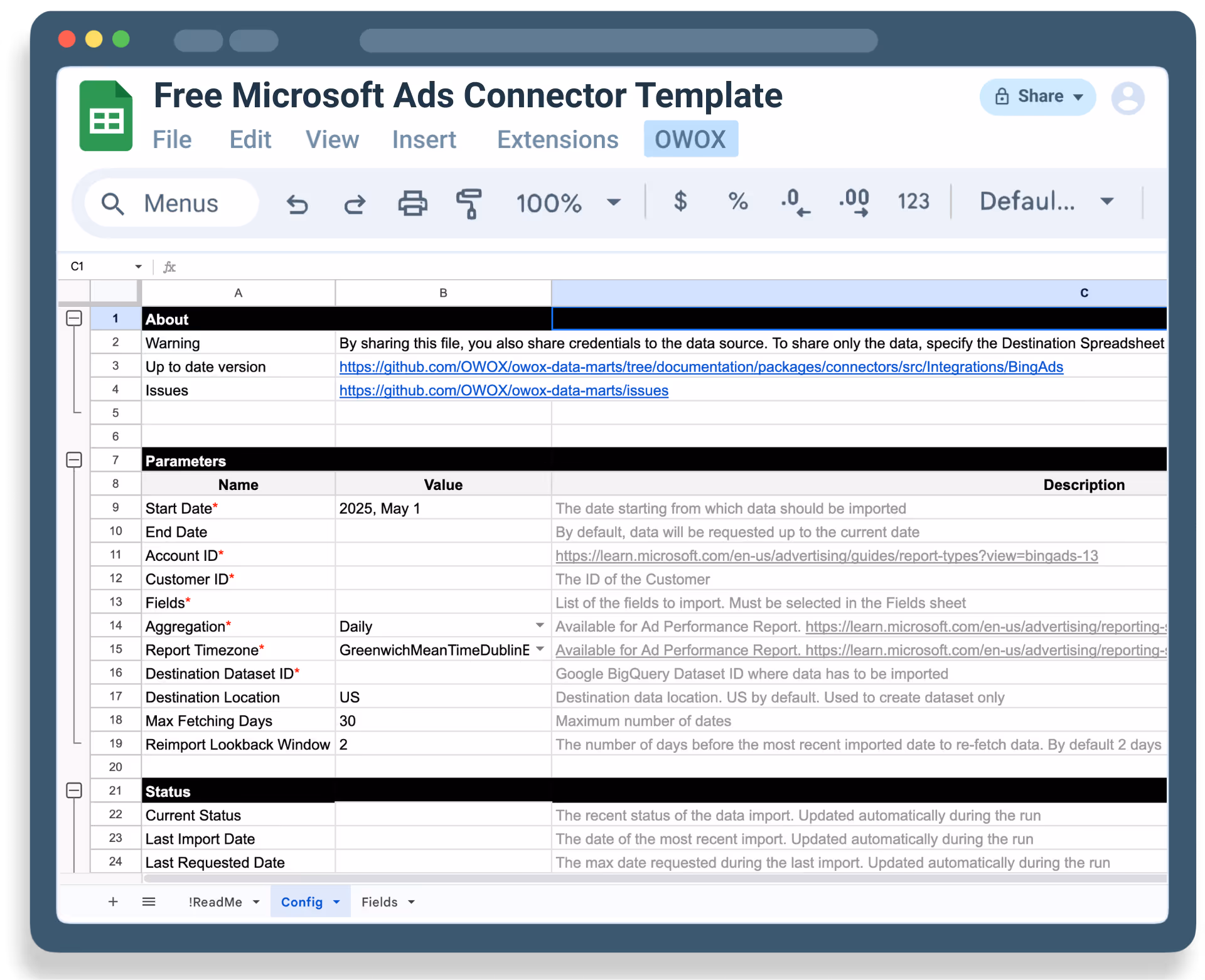This screenshot has height=980, width=1205.
Task: Collapse the Parameters row group
Action: (74, 460)
